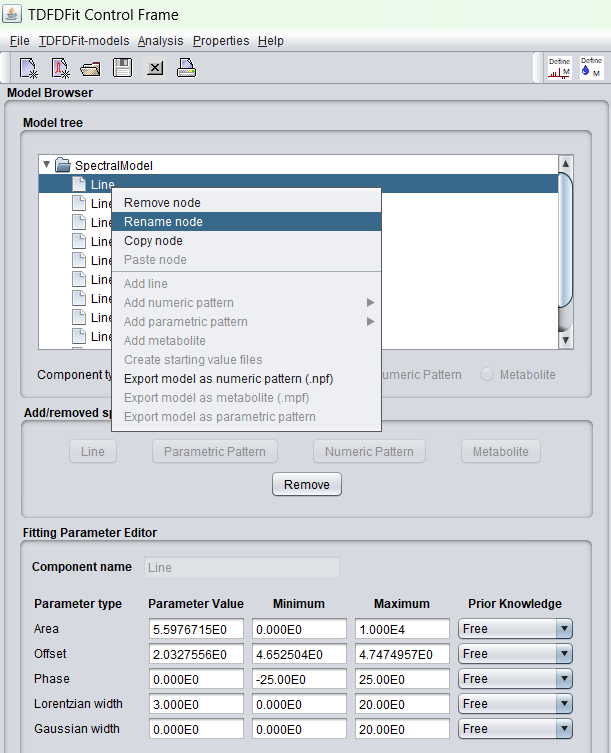Click the Lorentzian width maximum field
This screenshot has width=611, height=753.
(402, 704)
